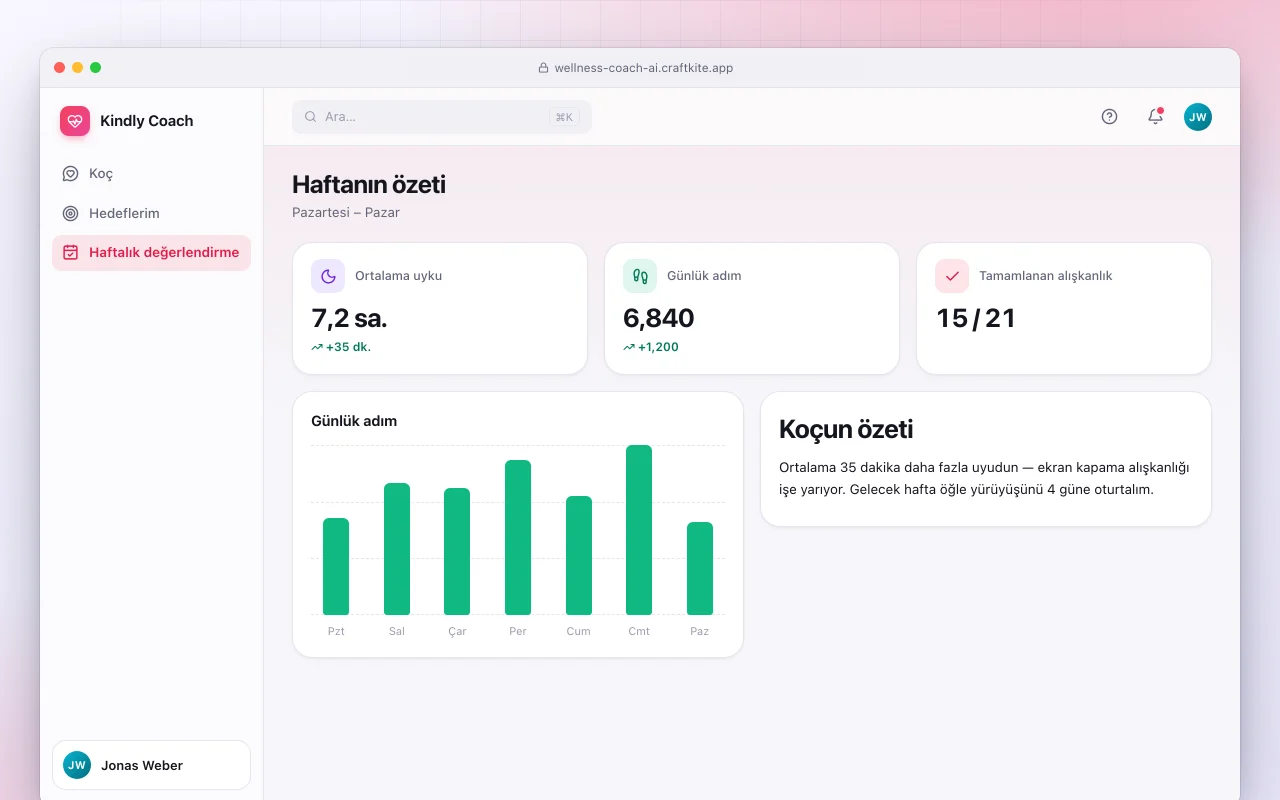Screen dimensions: 1280x800
Task: Click the Günlük adım chart title
Action: point(354,421)
